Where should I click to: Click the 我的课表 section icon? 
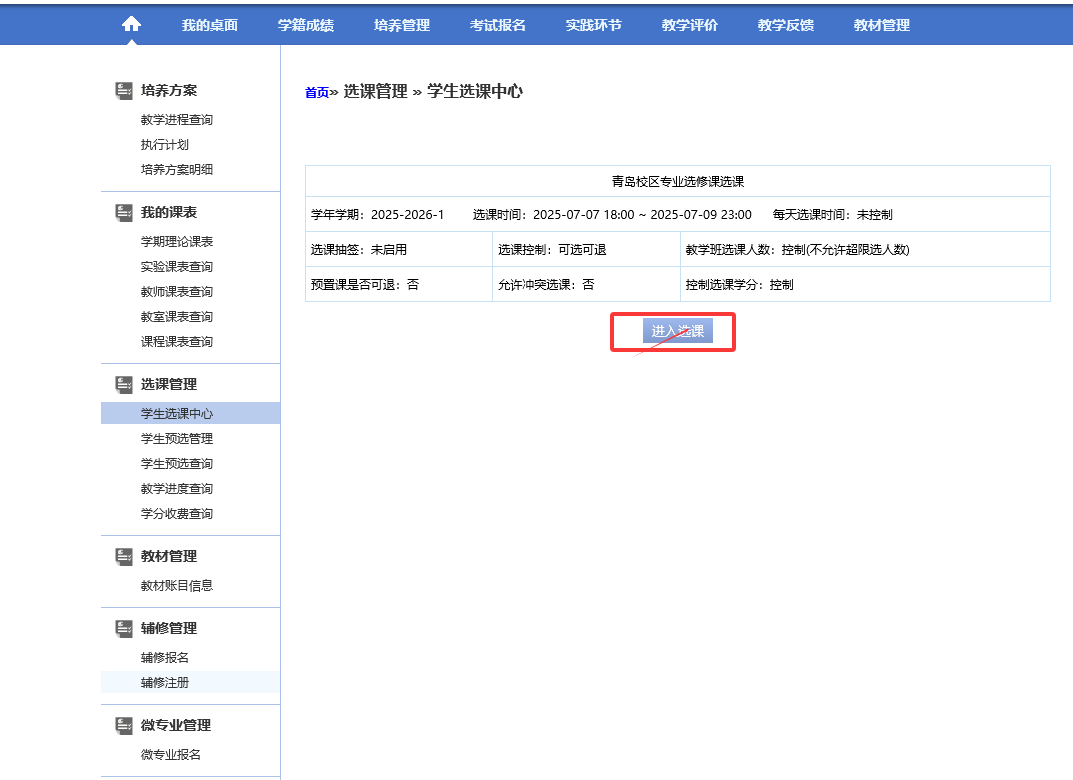click(124, 212)
